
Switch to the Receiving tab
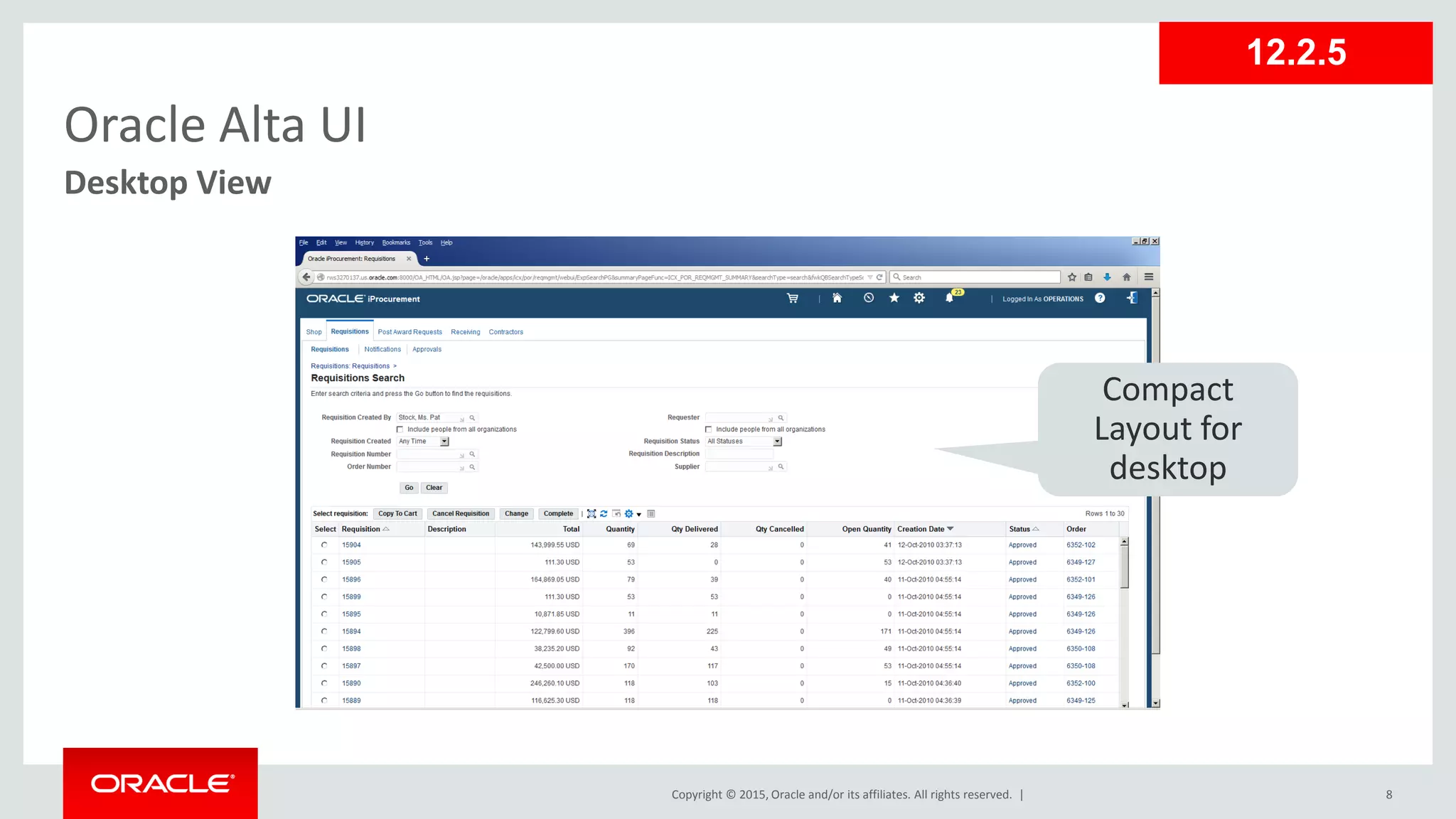coord(465,332)
